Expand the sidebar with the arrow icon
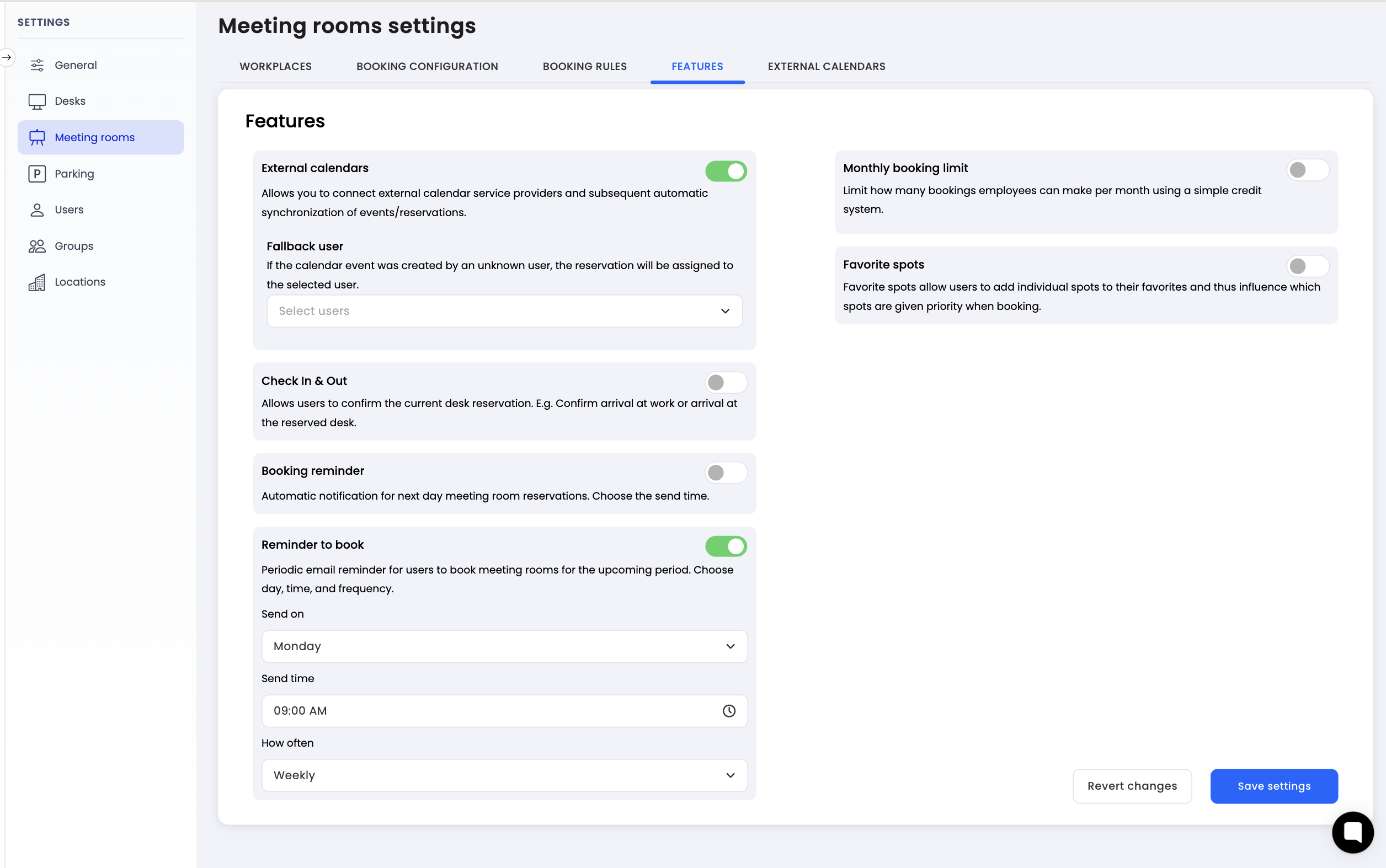The image size is (1386, 868). [7, 57]
